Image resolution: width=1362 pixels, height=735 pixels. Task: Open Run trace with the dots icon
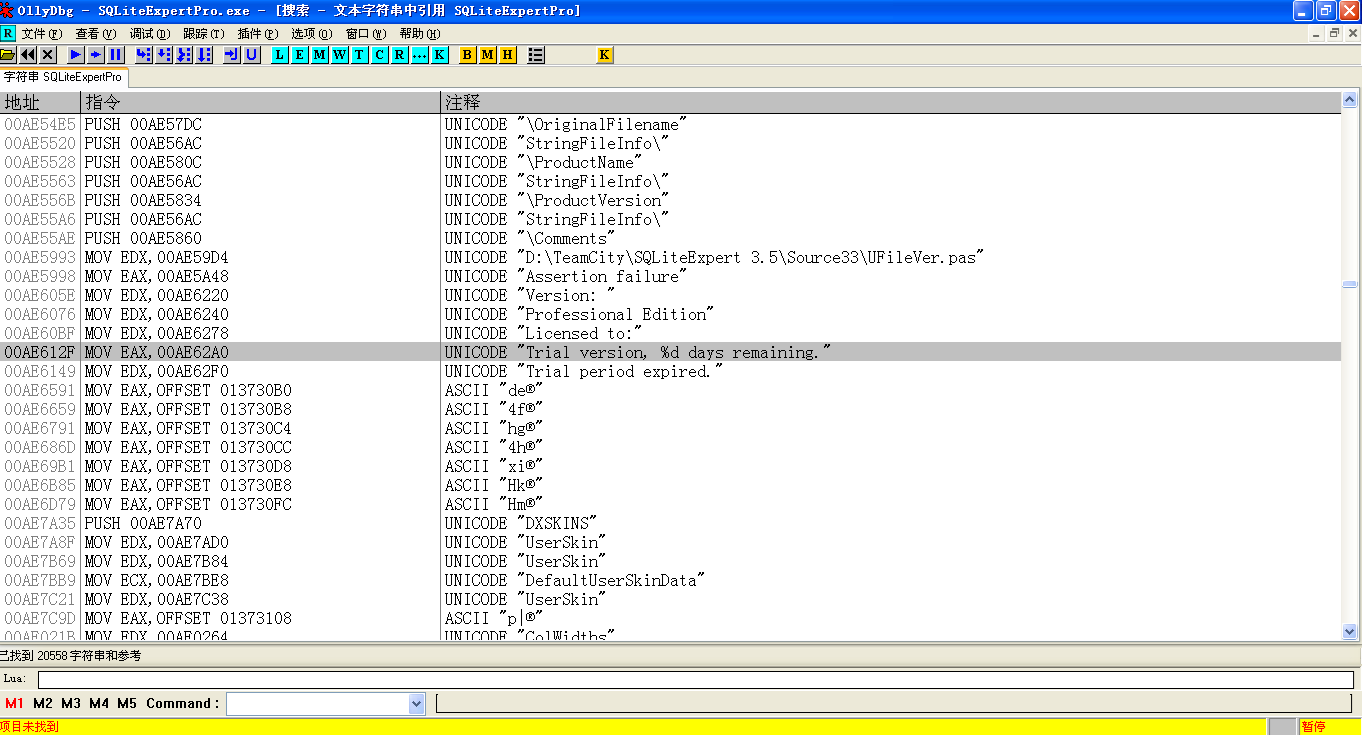point(420,55)
